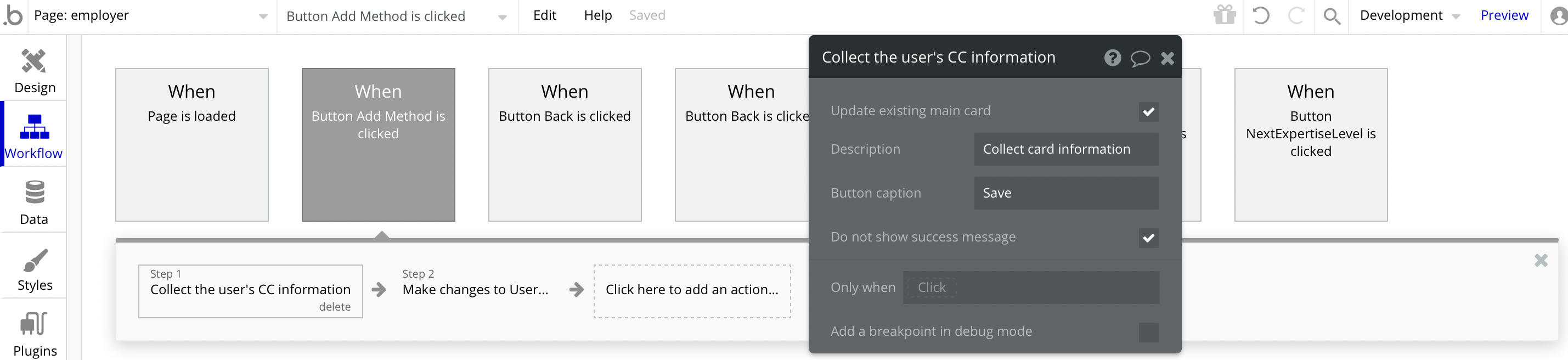
Task: Click here to add an action
Action: coord(691,290)
